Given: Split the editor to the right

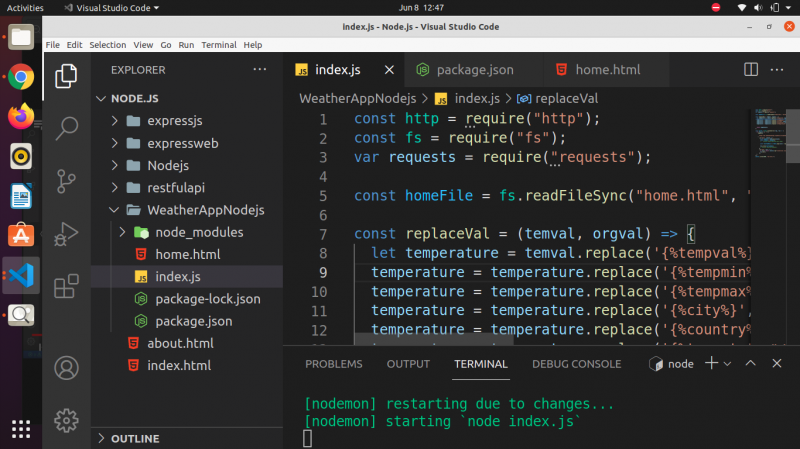Looking at the screenshot, I should (x=751, y=69).
